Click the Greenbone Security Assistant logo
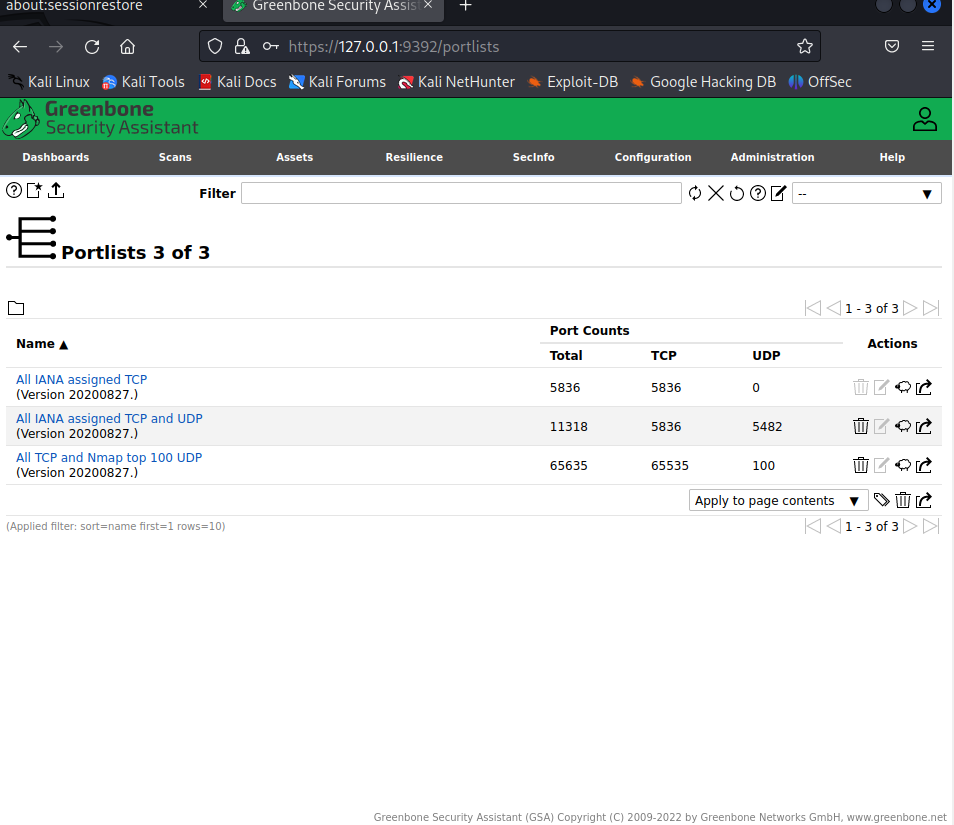954x825 pixels. [100, 119]
